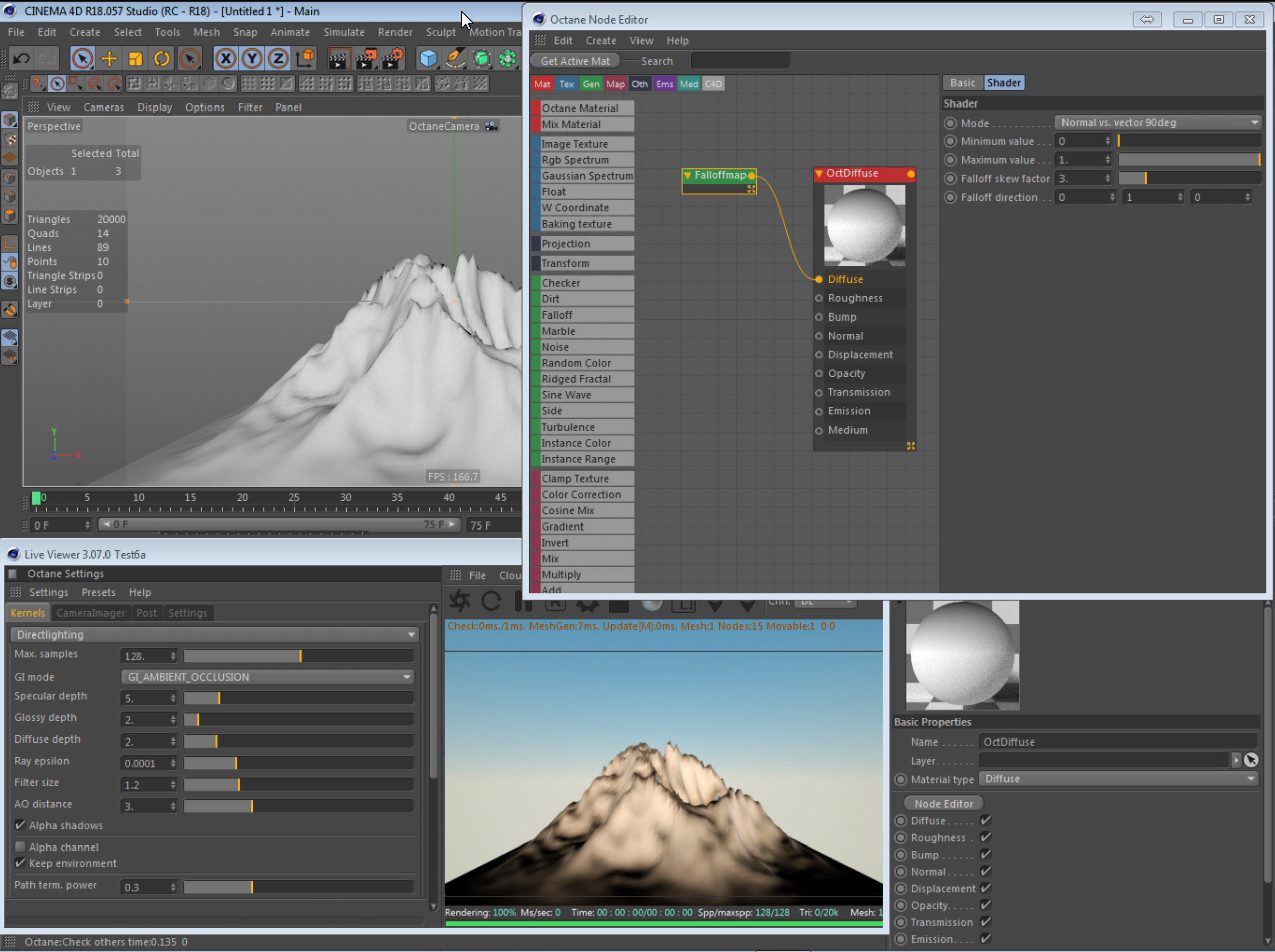This screenshot has width=1275, height=952.
Task: Disable the Alpha shadows checkbox
Action: pyautogui.click(x=20, y=825)
